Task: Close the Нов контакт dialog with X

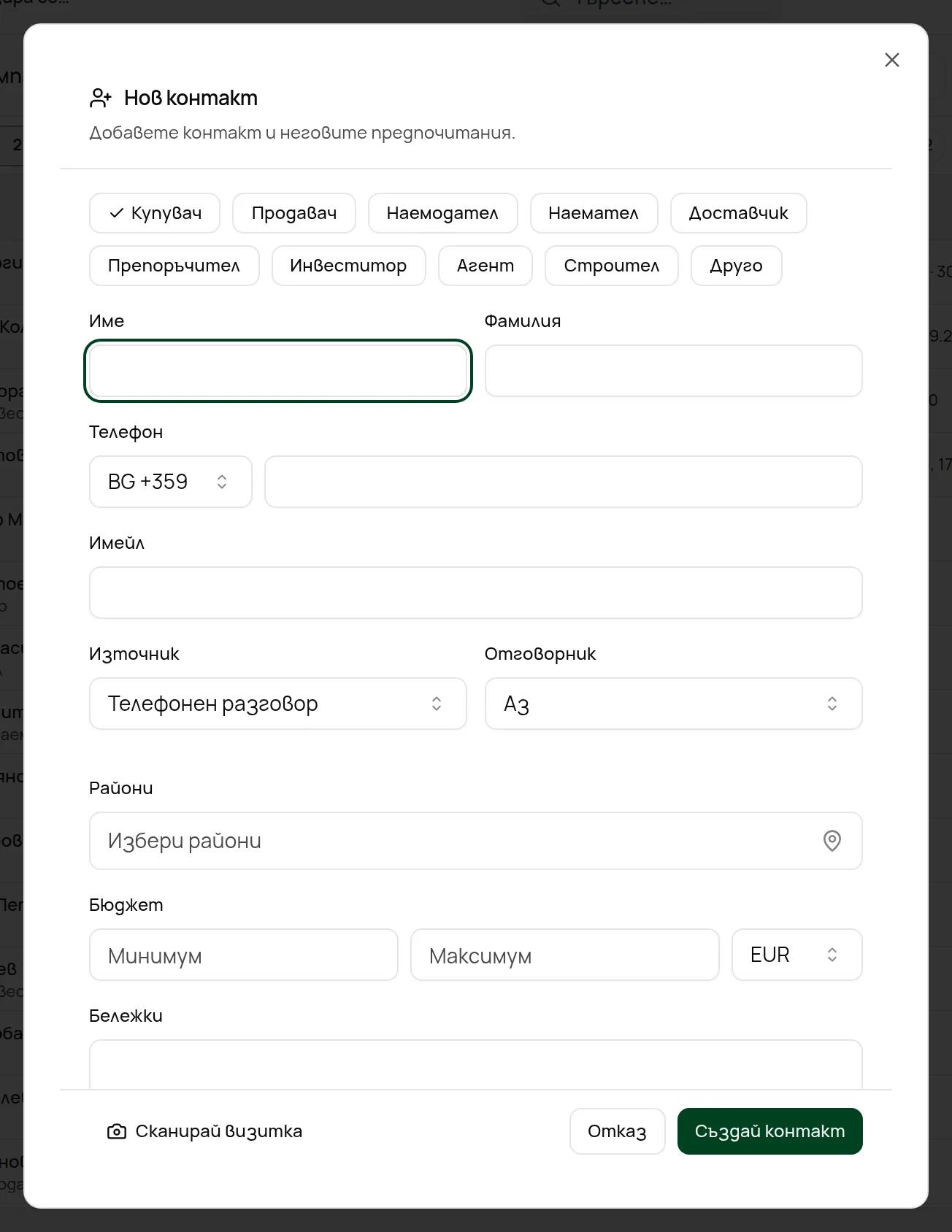Action: tap(891, 60)
